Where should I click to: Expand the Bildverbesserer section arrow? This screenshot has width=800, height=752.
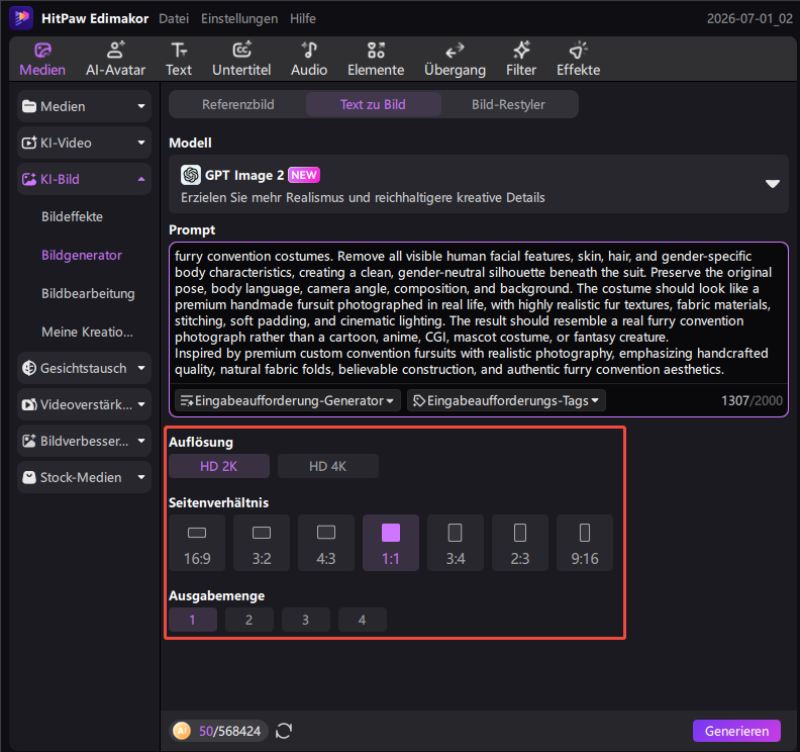tap(141, 441)
